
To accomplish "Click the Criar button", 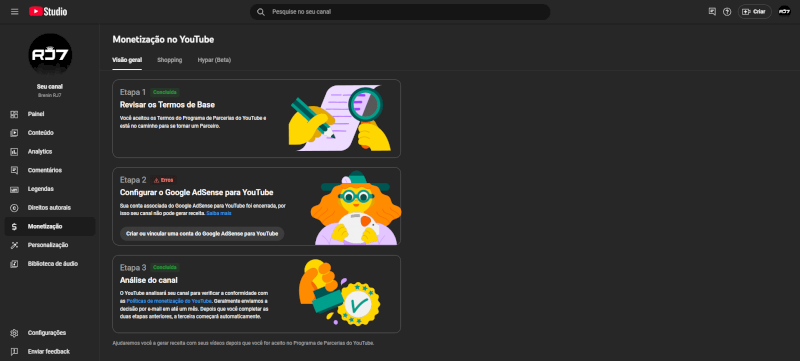I will pyautogui.click(x=754, y=12).
